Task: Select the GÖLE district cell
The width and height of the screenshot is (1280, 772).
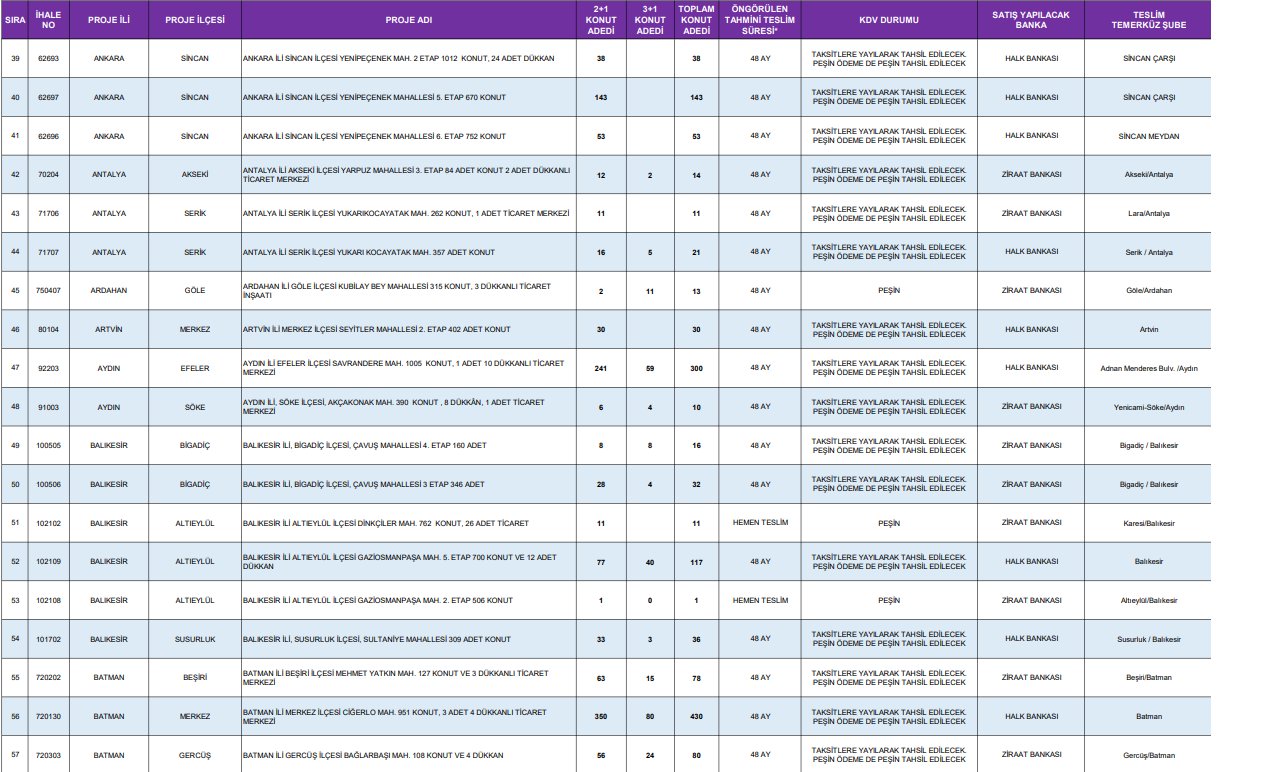Action: point(195,290)
